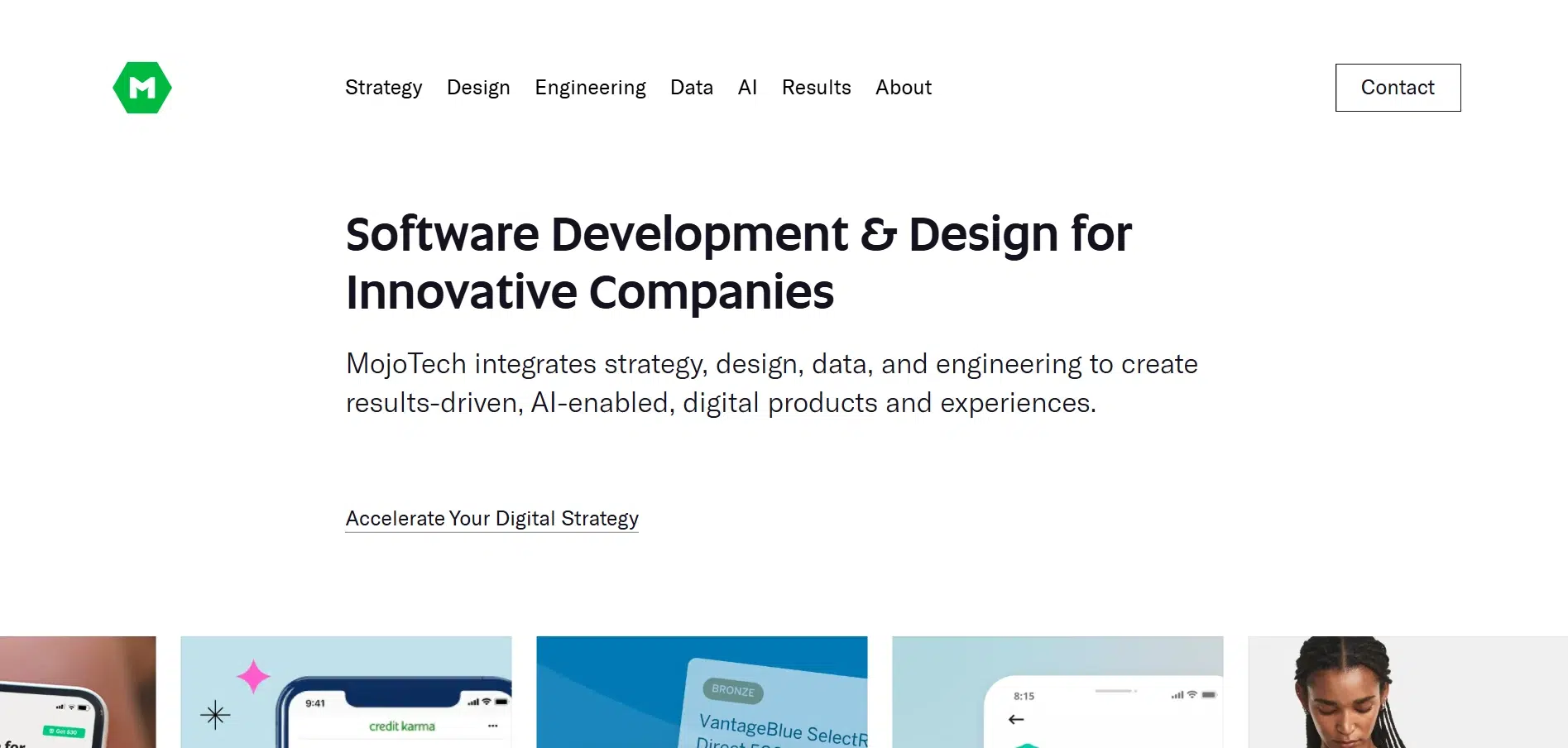1568x748 pixels.
Task: Click the Get $30 green button in the leftmost thumbnail
Action: coord(64,731)
